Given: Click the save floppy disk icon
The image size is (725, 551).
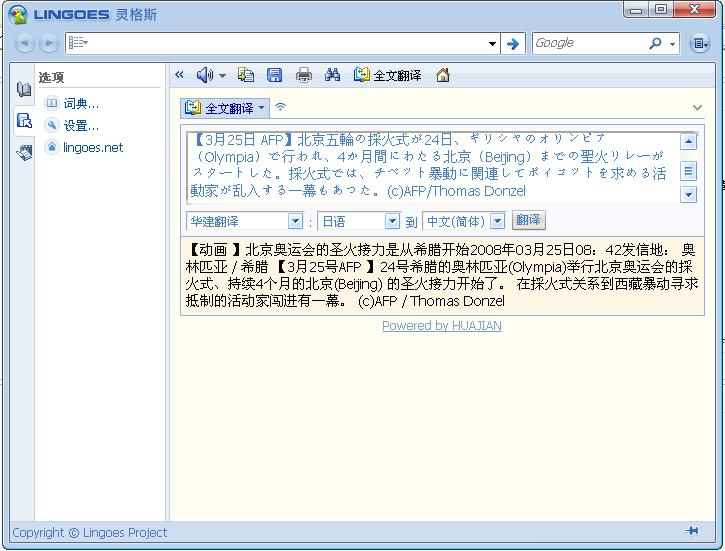Looking at the screenshot, I should (x=275, y=74).
